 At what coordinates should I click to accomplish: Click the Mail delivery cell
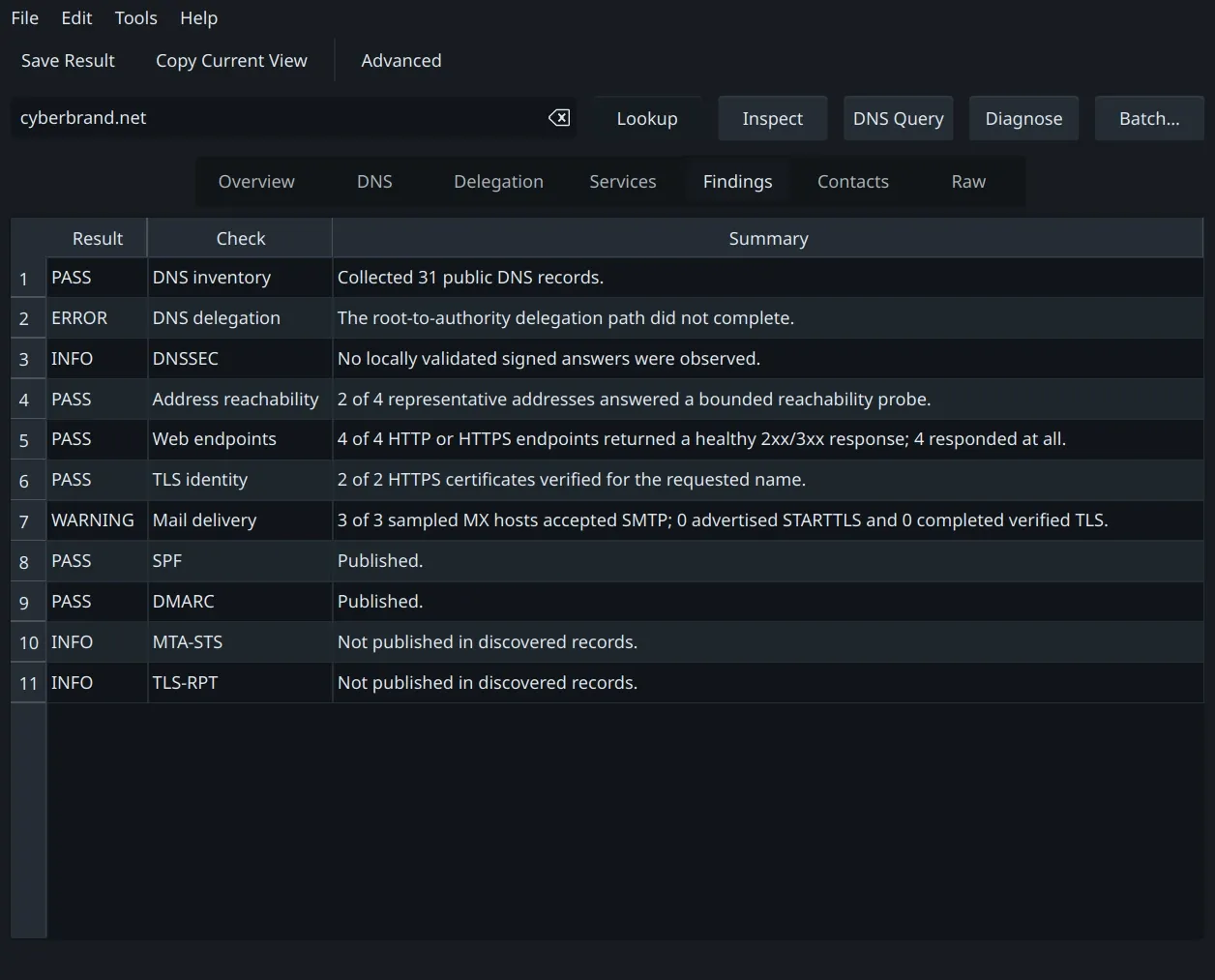coord(240,520)
